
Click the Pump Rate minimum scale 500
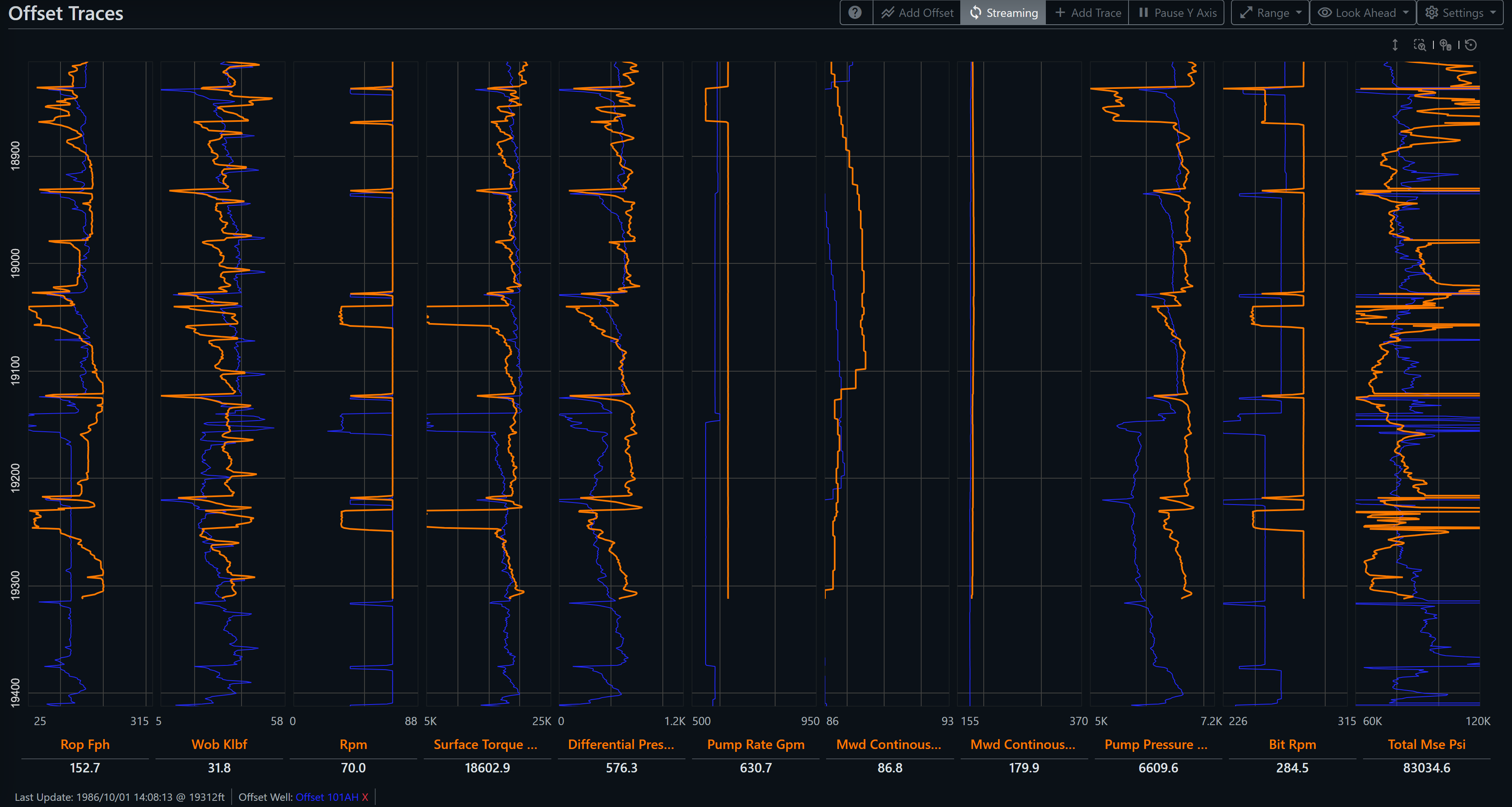click(x=701, y=721)
